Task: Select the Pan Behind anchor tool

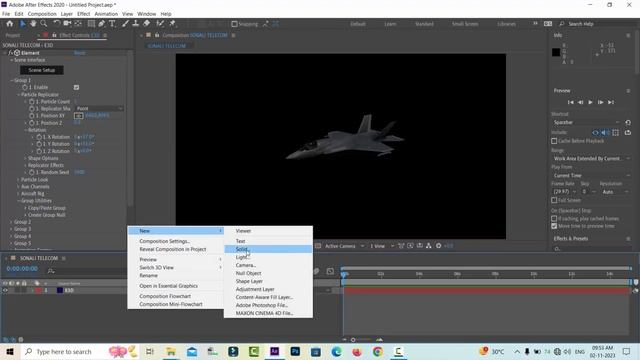Action: coord(78,24)
